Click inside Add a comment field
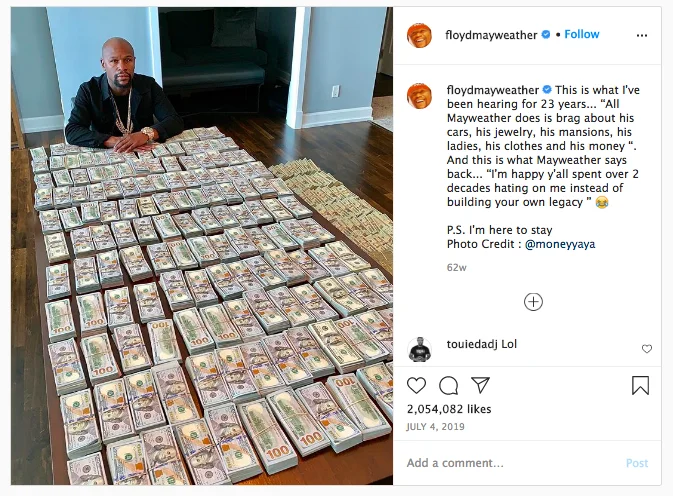The width and height of the screenshot is (673, 496). point(511,463)
